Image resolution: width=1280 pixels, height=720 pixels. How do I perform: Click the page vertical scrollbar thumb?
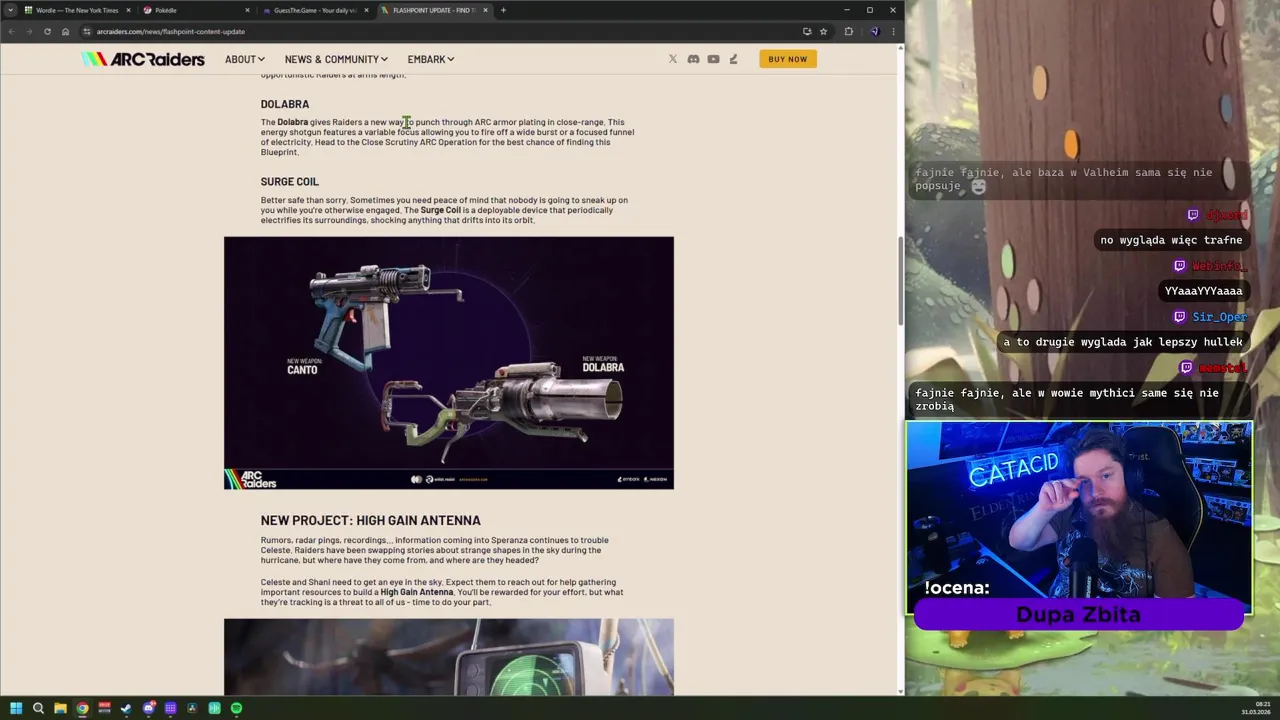point(900,280)
